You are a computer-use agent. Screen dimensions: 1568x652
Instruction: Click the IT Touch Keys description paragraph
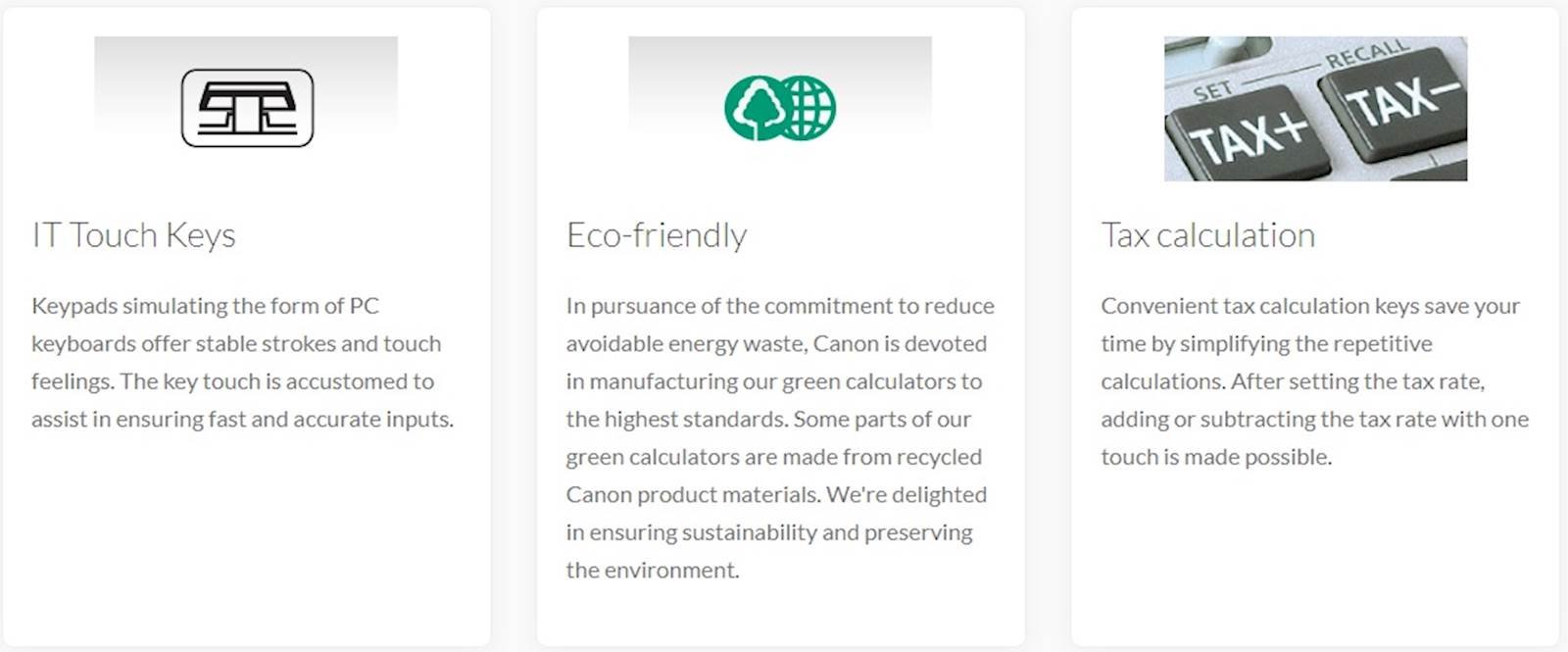coord(242,363)
